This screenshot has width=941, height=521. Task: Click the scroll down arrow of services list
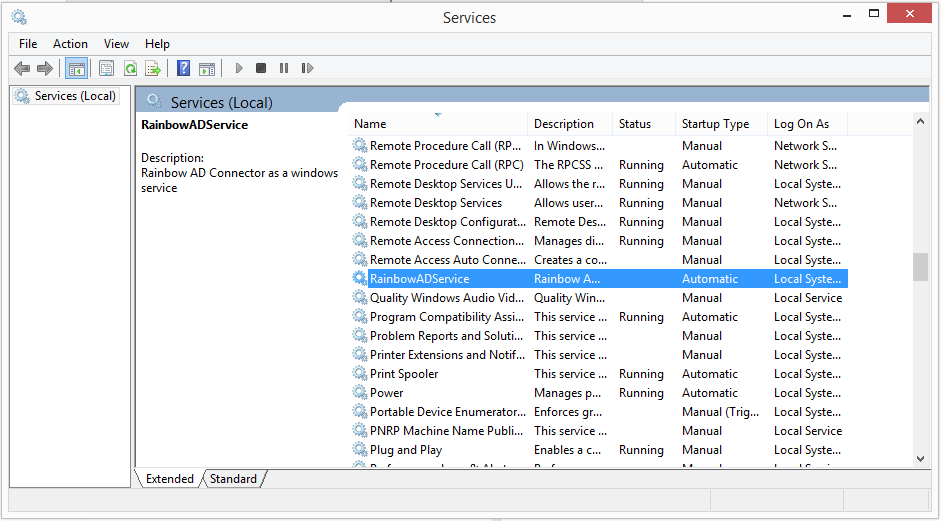921,458
